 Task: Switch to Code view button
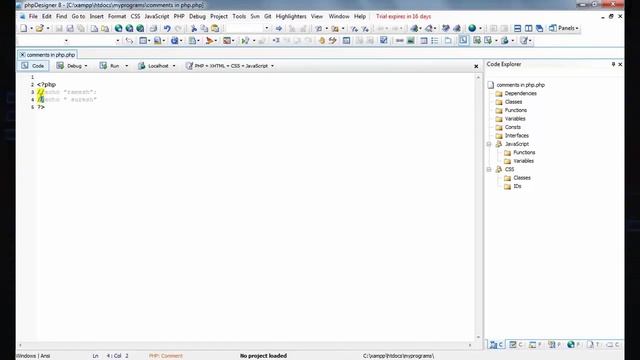(x=33, y=66)
